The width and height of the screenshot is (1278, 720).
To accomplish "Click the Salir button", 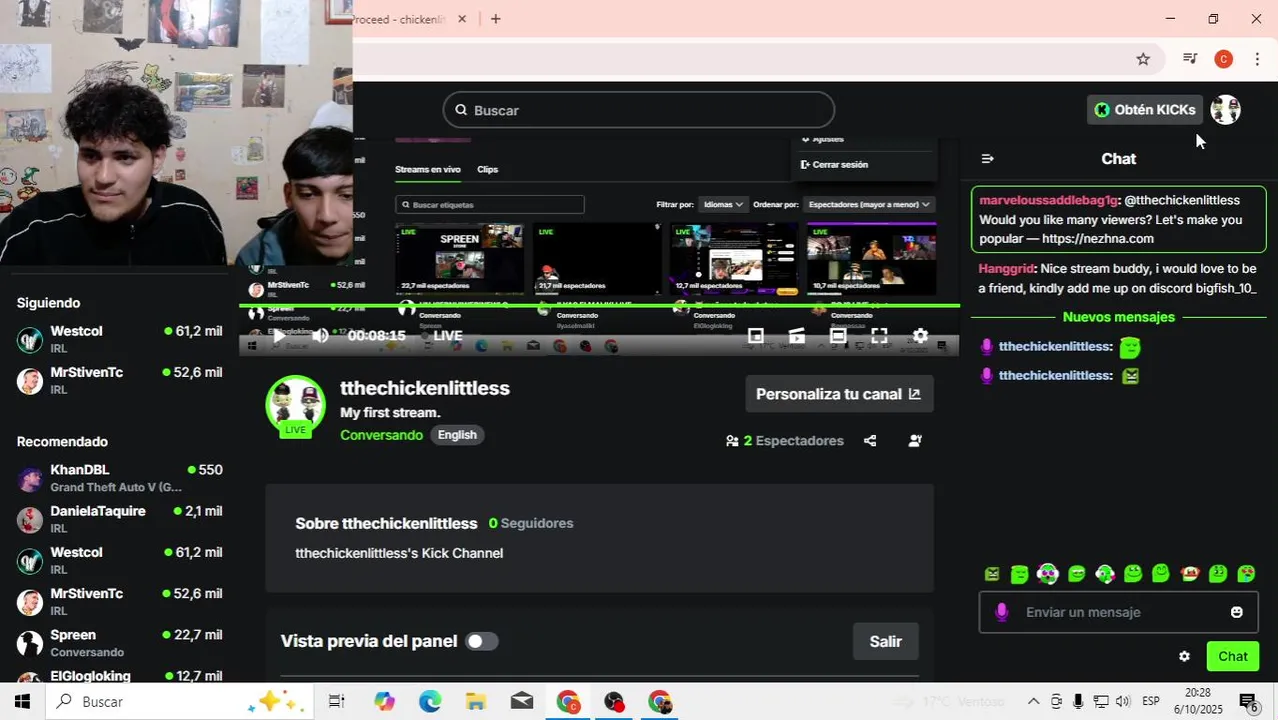I will (x=885, y=642).
